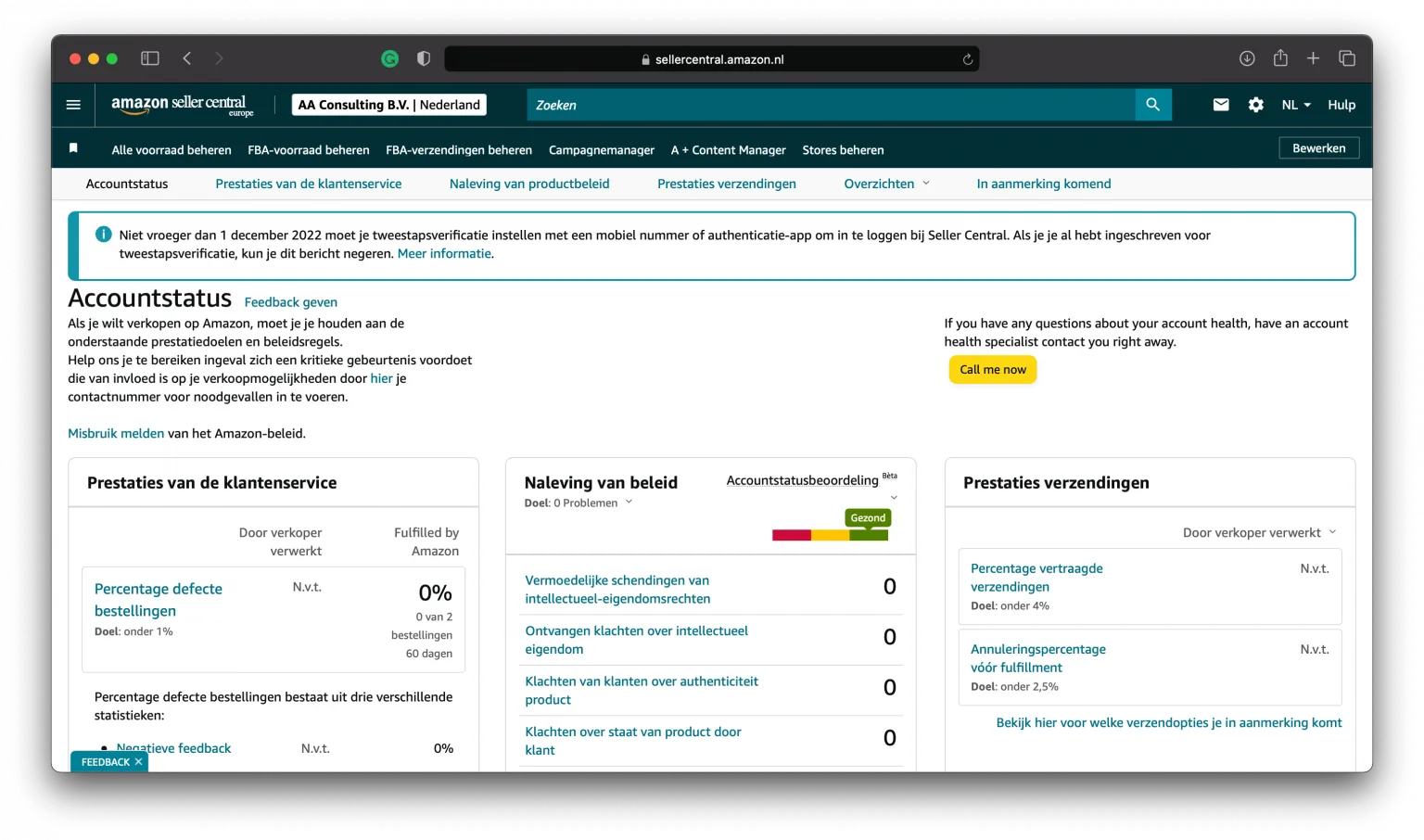Click the privacy shield icon
This screenshot has width=1424, height=840.
[424, 58]
